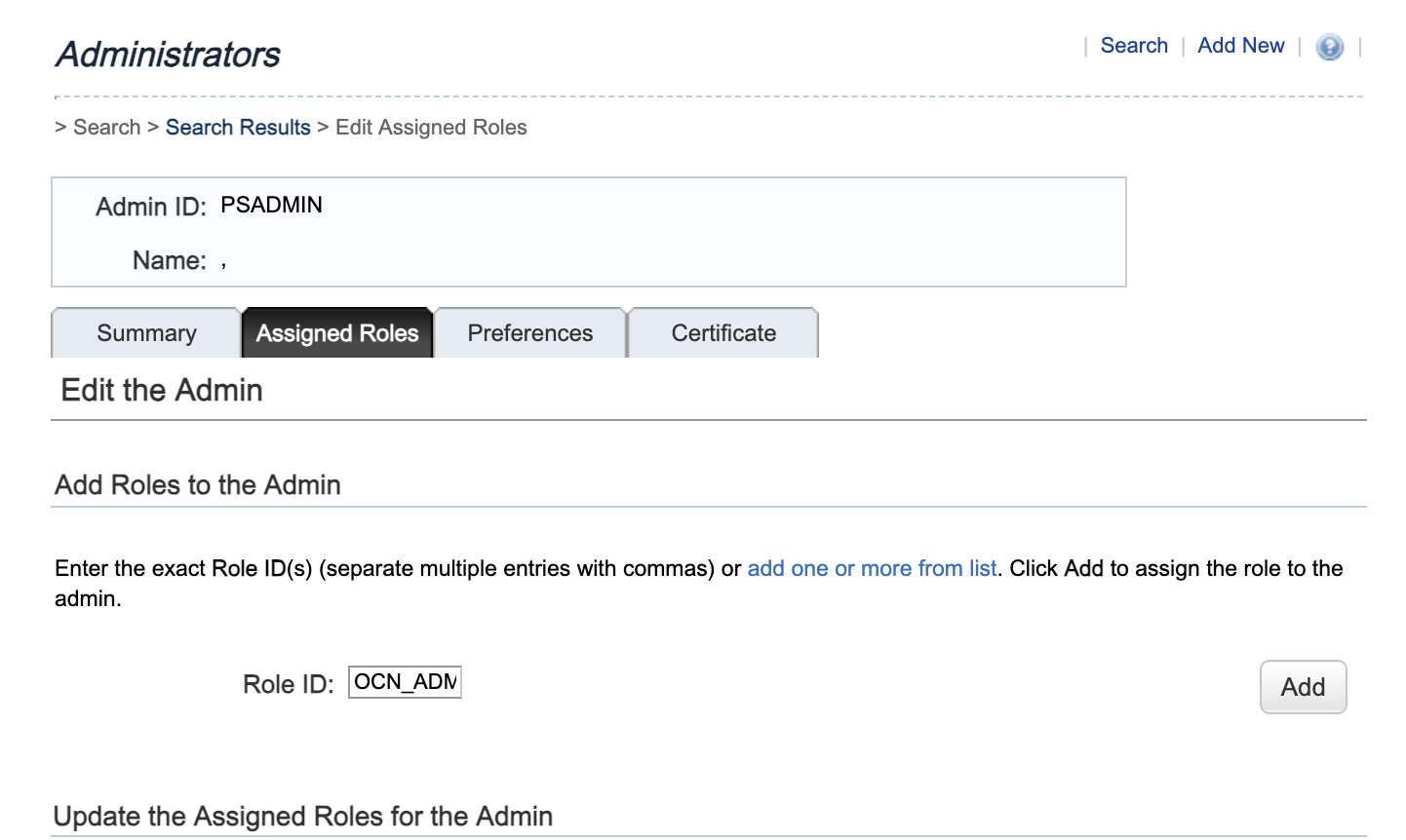The image size is (1406, 840).
Task: Click the Edit the Admin heading
Action: [x=162, y=390]
